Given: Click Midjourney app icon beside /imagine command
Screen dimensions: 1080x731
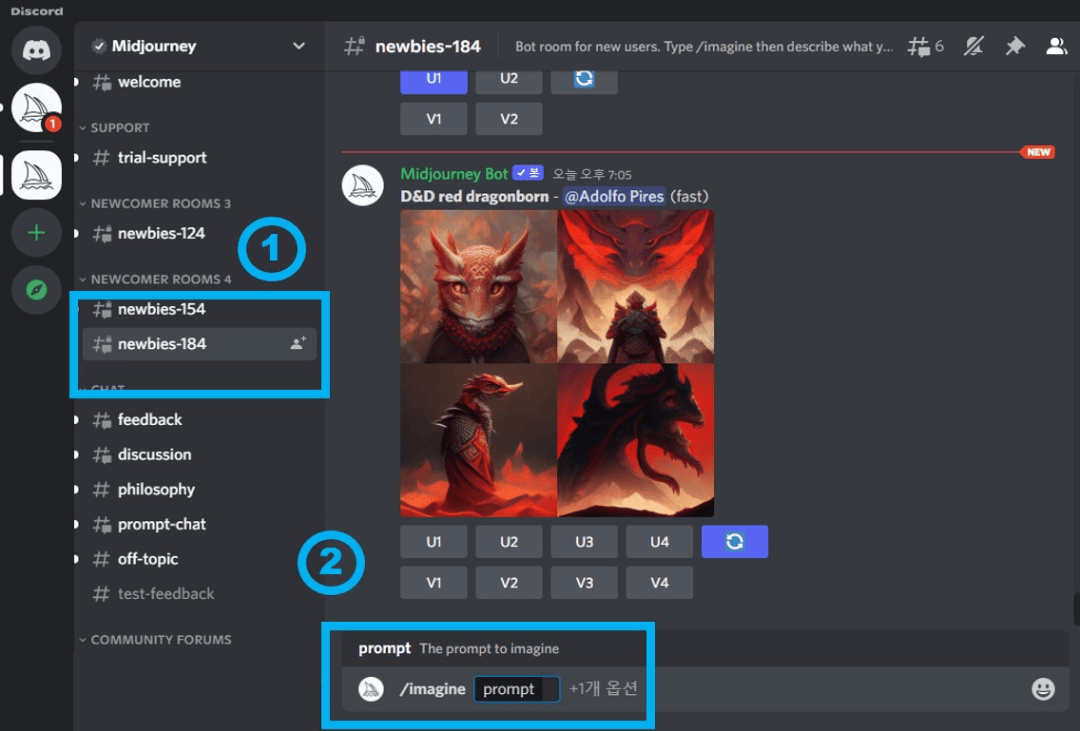Looking at the screenshot, I should [371, 689].
